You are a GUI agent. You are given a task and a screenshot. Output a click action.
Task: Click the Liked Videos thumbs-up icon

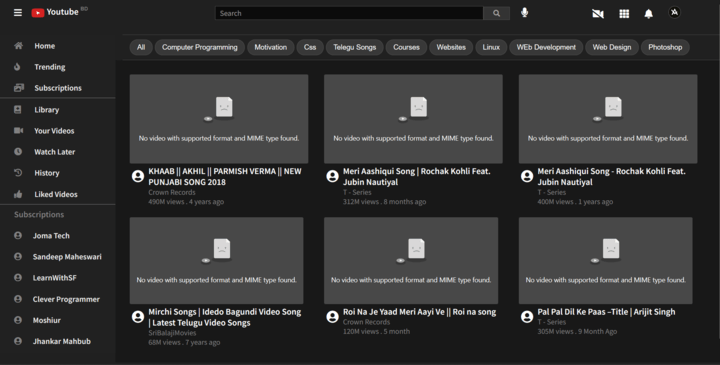coord(18,194)
